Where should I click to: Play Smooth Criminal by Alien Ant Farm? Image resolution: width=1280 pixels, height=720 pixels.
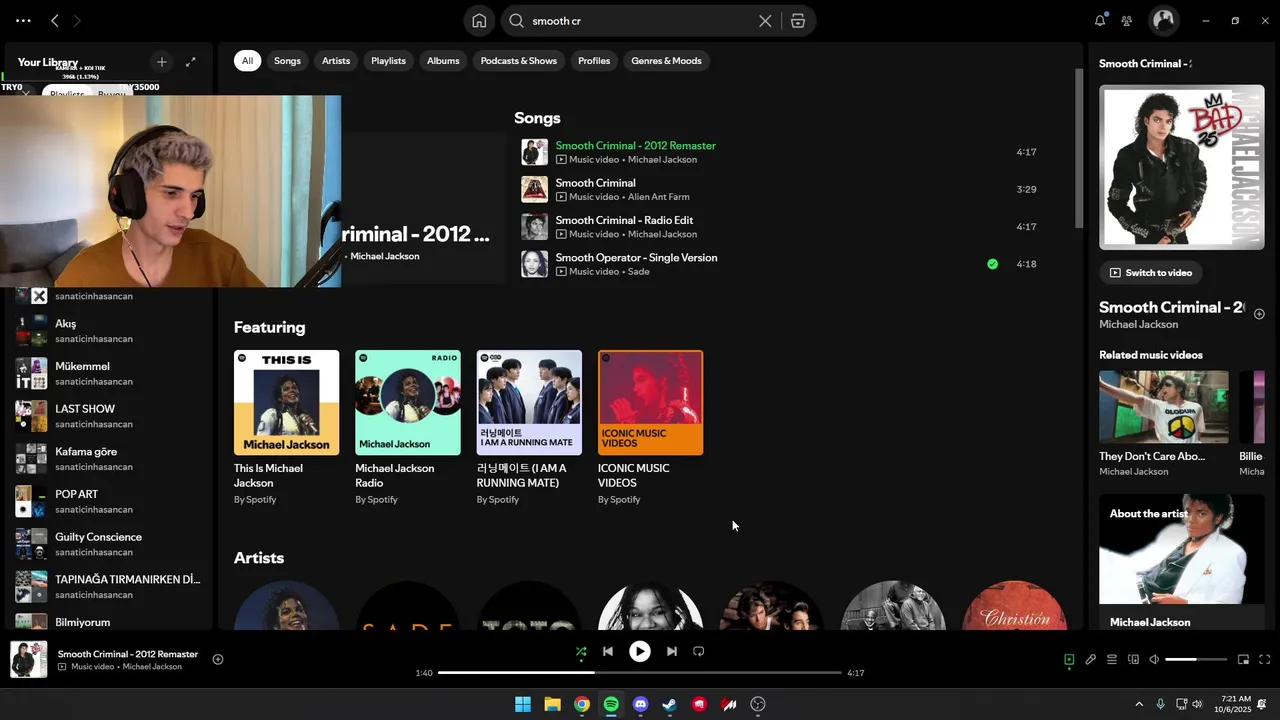(780, 189)
